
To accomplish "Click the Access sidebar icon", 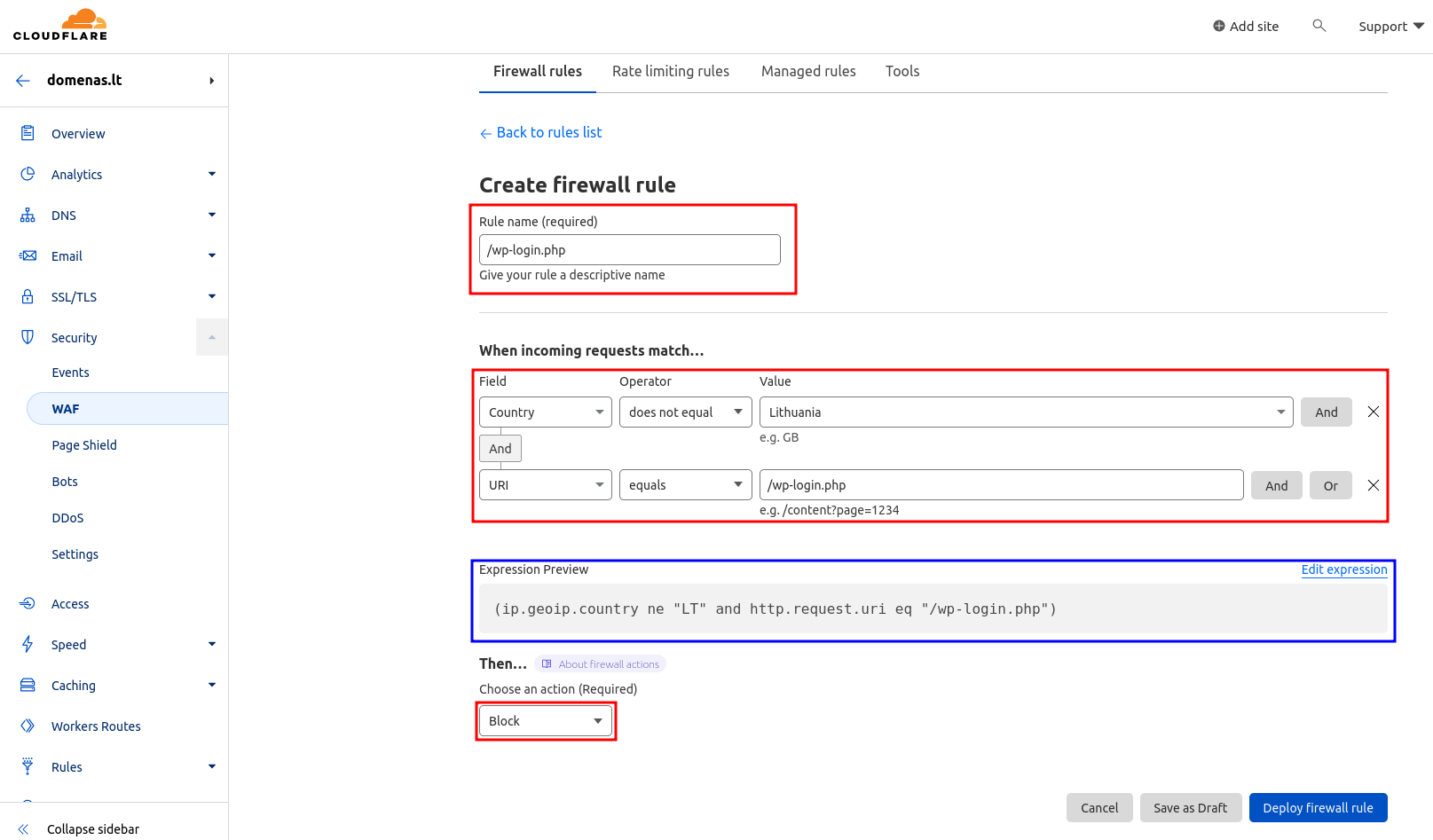I will tap(28, 603).
